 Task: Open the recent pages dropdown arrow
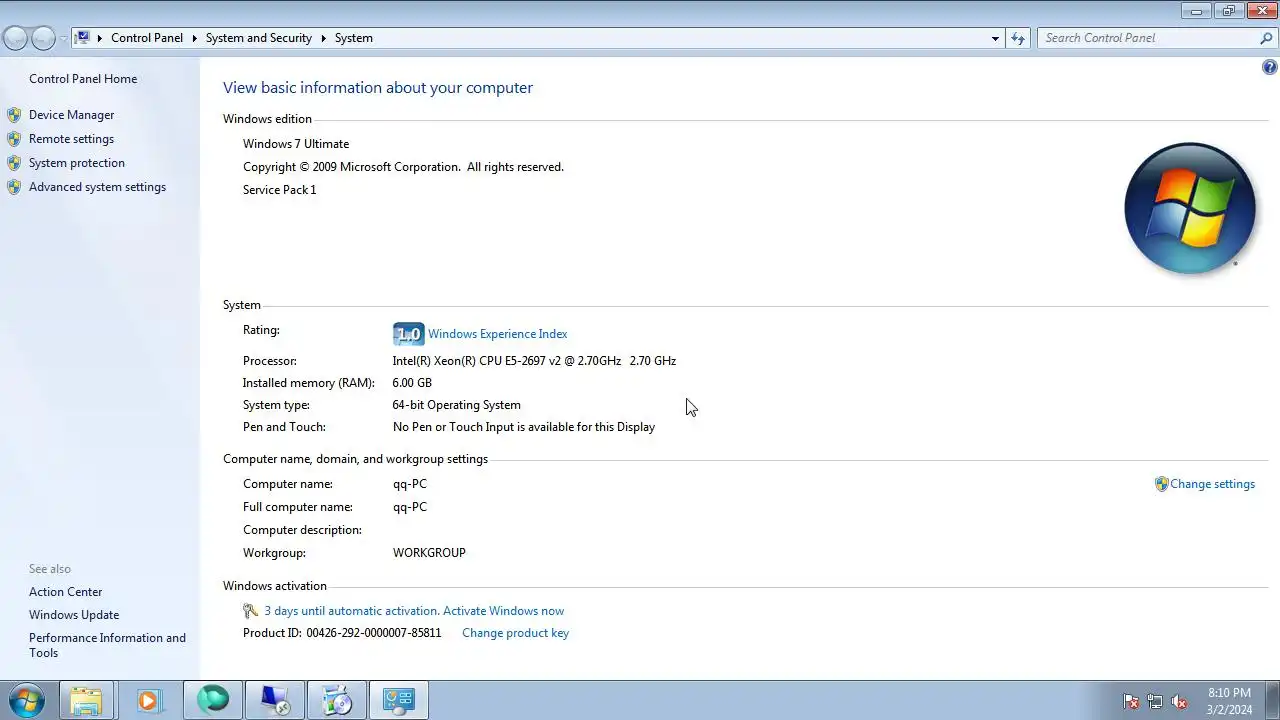click(x=63, y=38)
